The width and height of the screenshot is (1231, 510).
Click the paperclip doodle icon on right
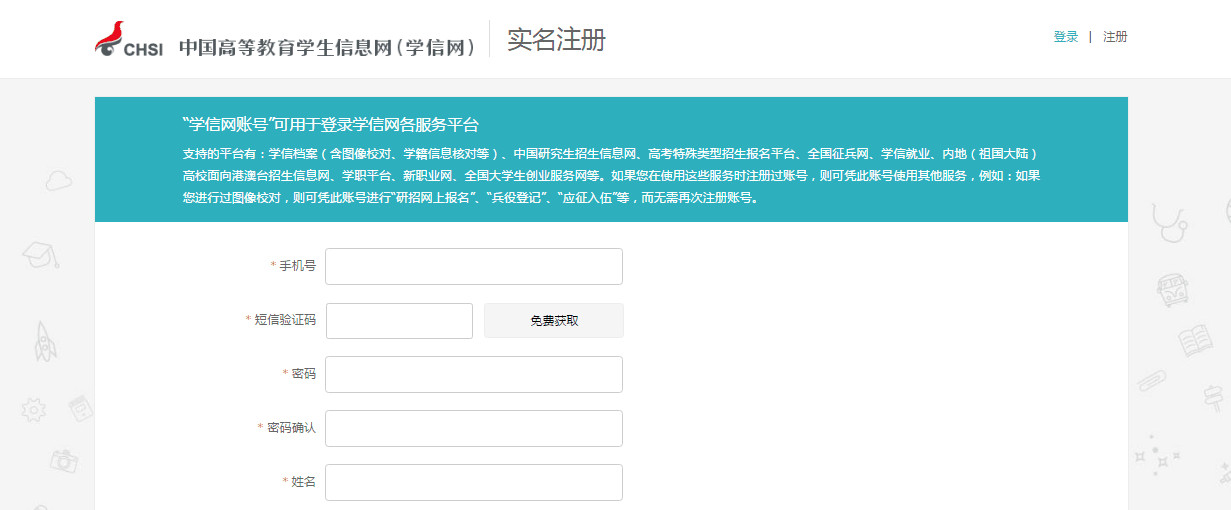[1151, 382]
